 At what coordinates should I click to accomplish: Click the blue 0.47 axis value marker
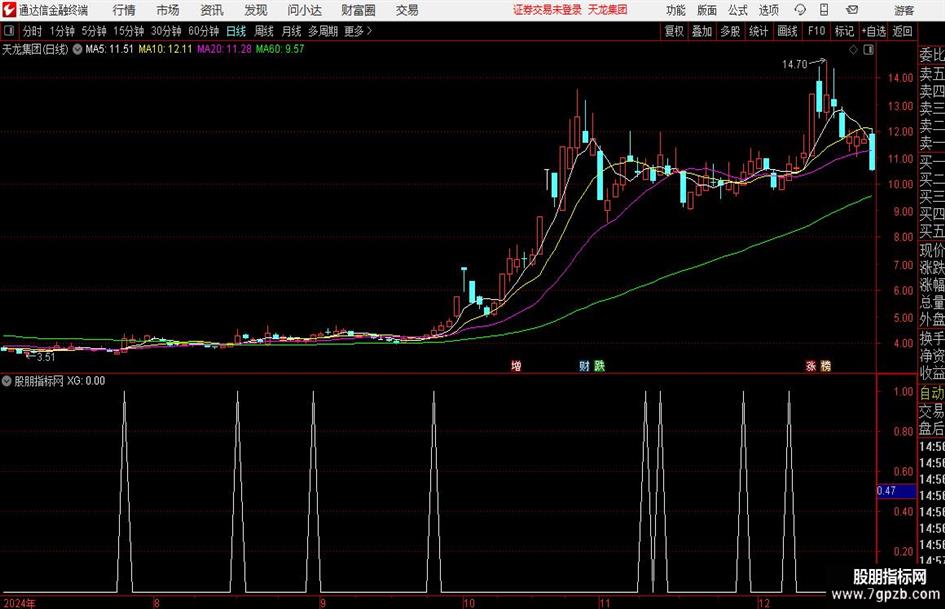(896, 491)
